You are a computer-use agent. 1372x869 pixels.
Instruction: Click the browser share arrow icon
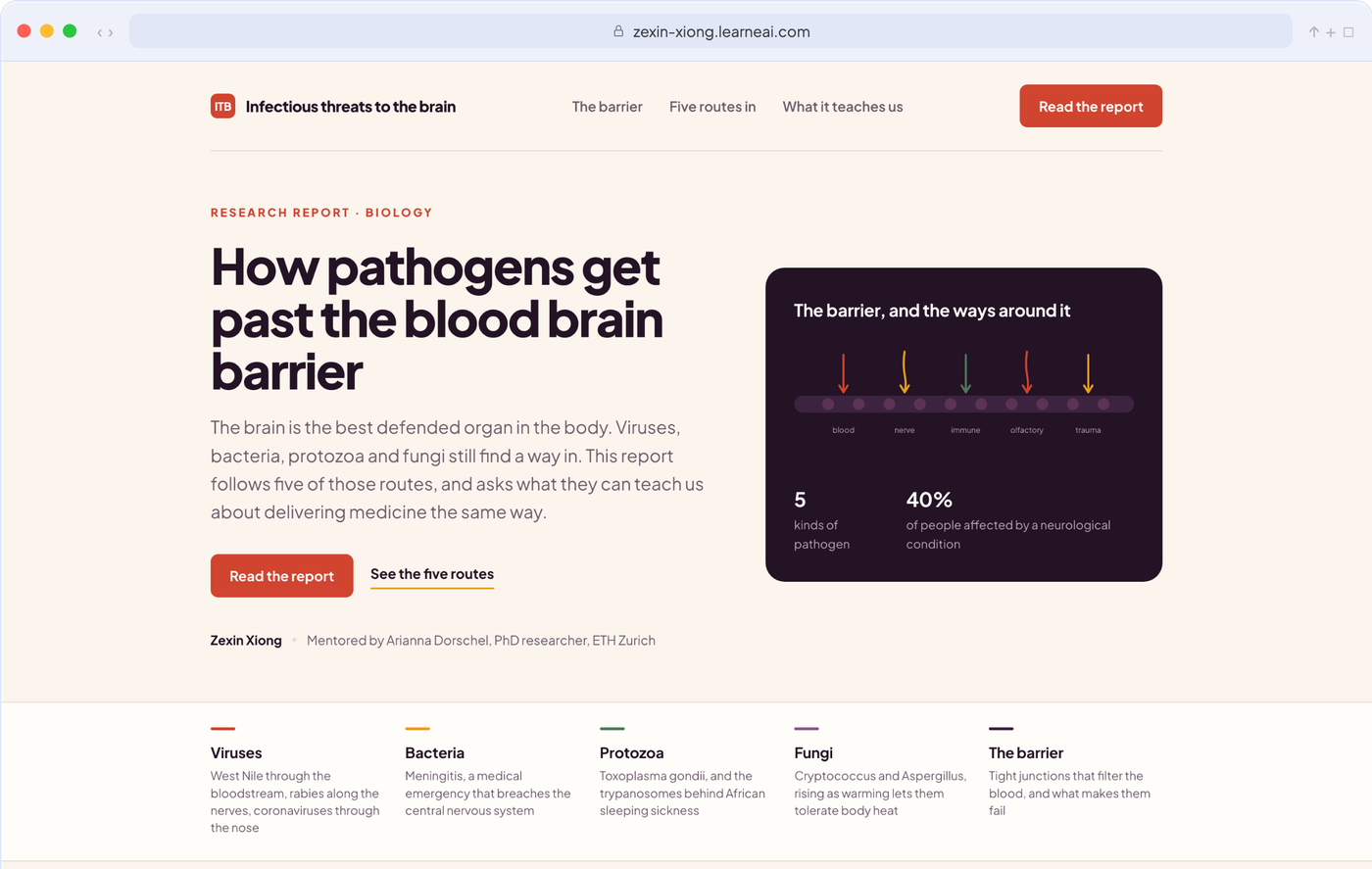coord(1313,31)
